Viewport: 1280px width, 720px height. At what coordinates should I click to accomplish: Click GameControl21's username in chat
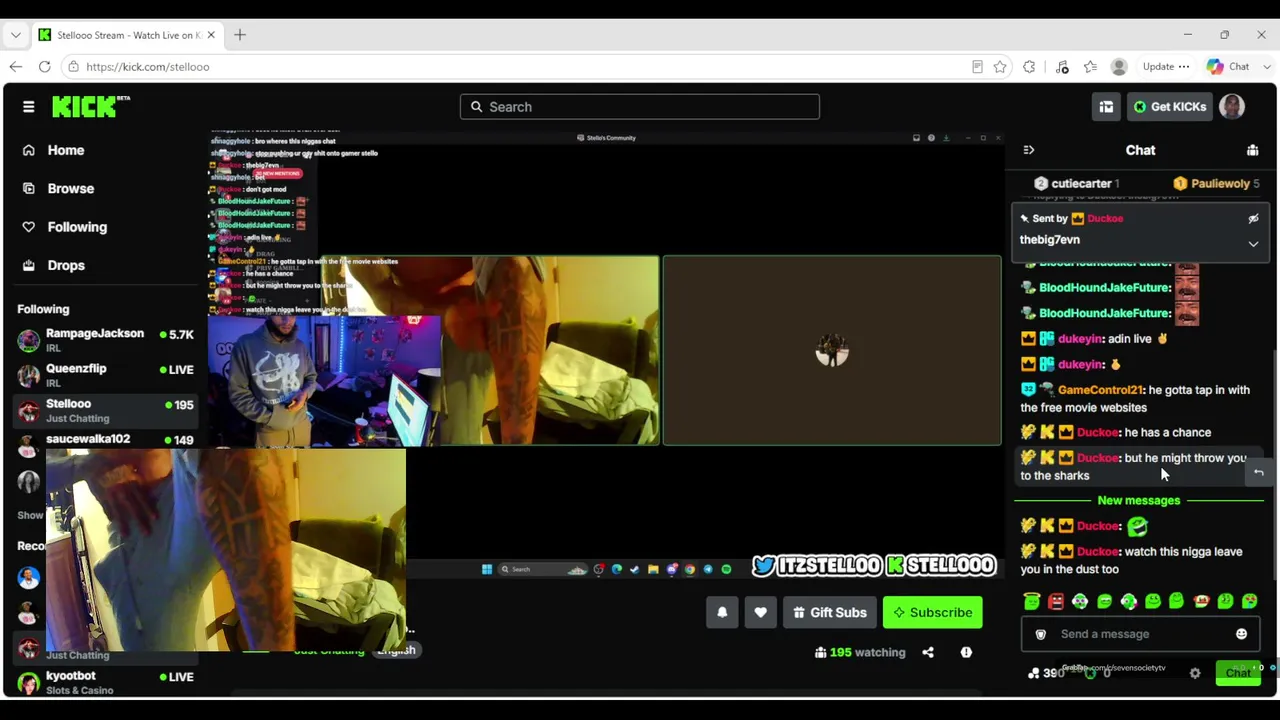tap(1100, 390)
